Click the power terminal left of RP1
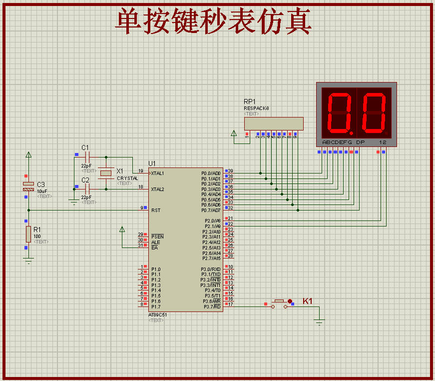The height and width of the screenshot is (381, 435). 234,133
